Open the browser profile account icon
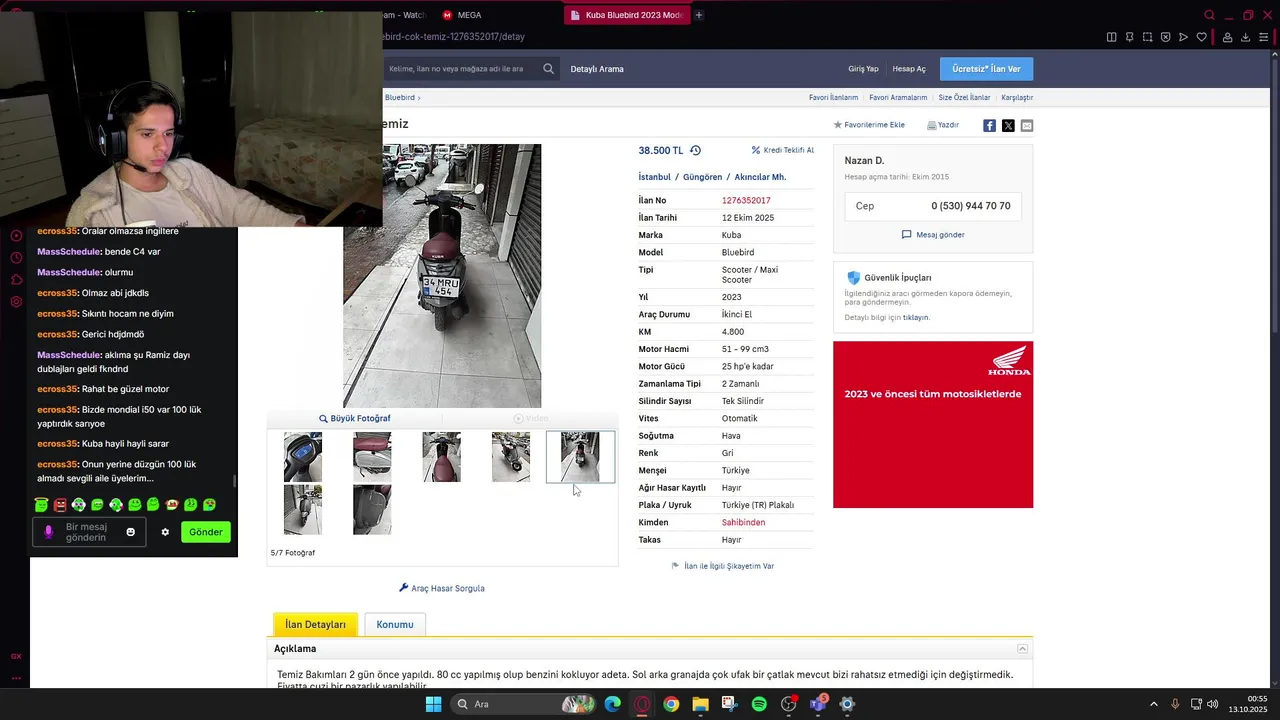Screen dimensions: 1280x720 coord(1227,37)
